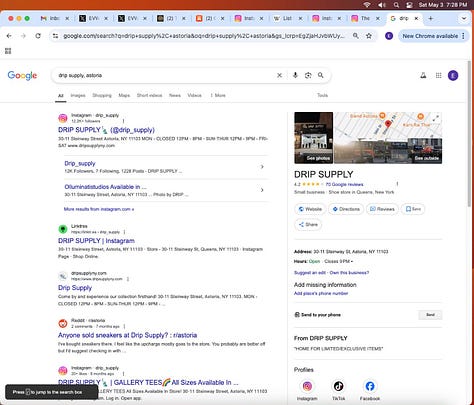474x405 pixels.
Task: Open the Chrome profile avatar in toolbar
Action: click(389, 36)
